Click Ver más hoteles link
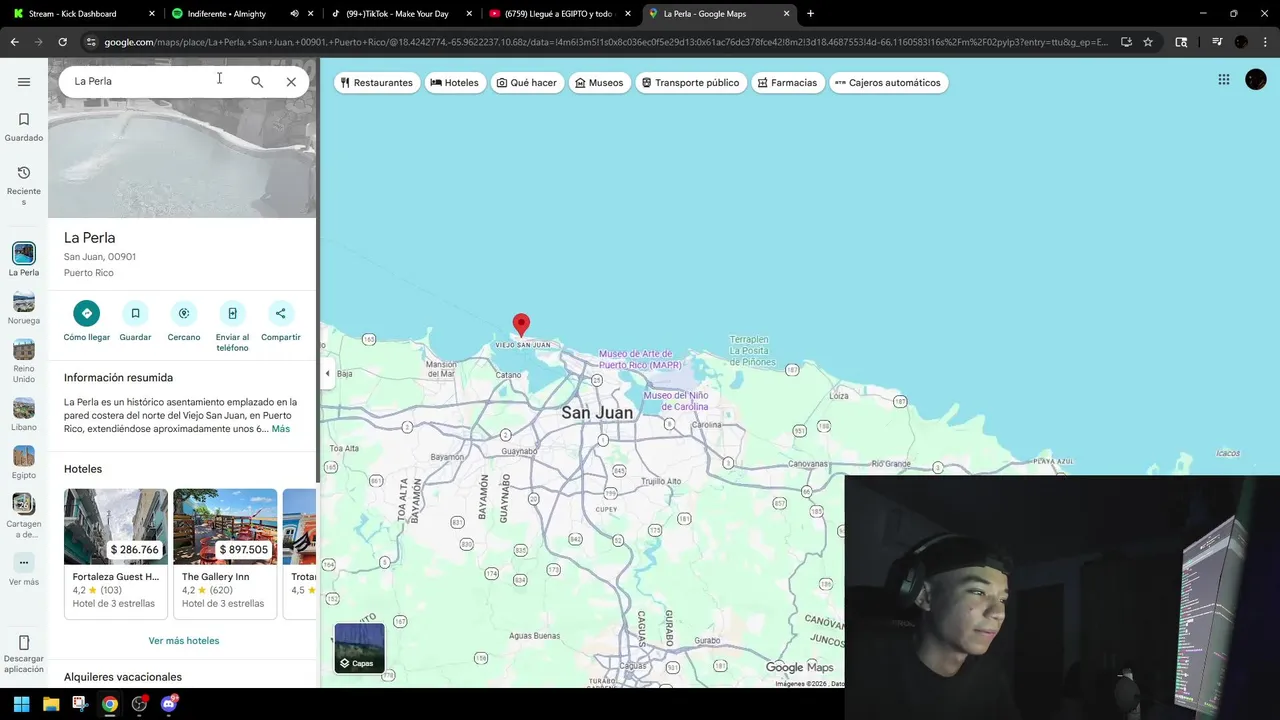The width and height of the screenshot is (1280, 720). [184, 641]
